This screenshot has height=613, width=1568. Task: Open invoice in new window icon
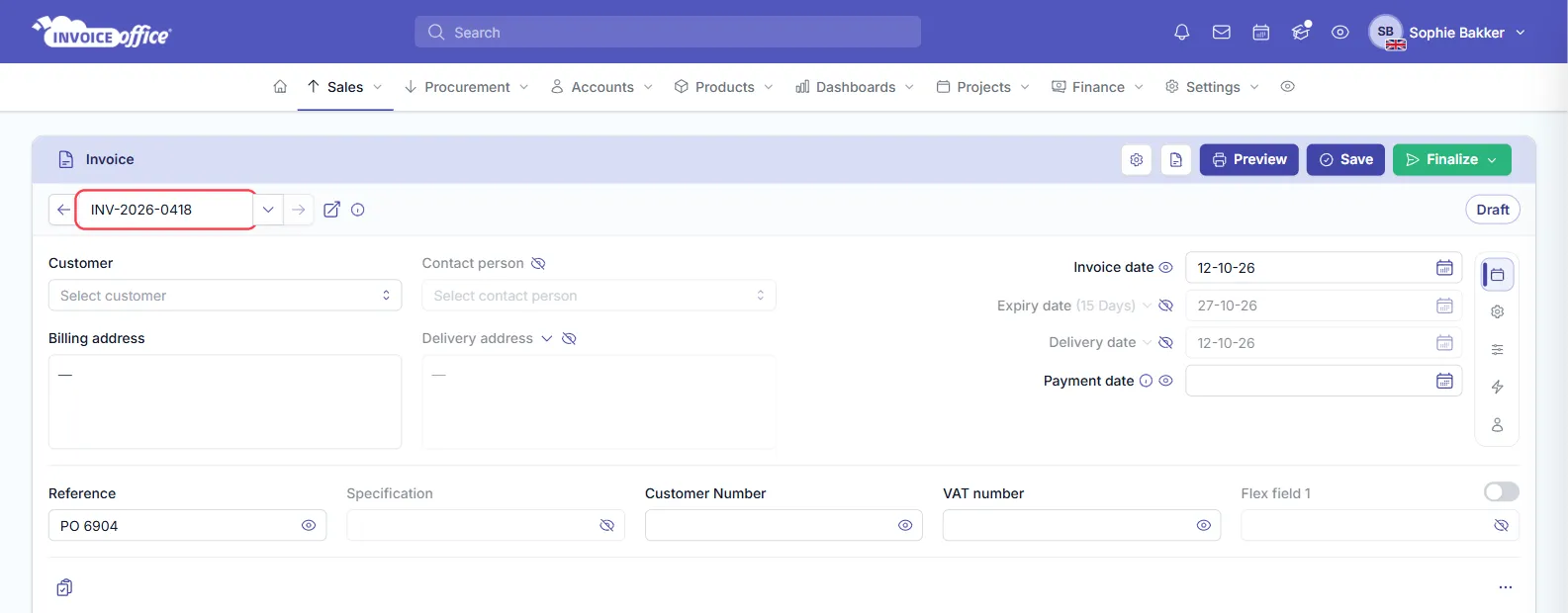coord(332,210)
